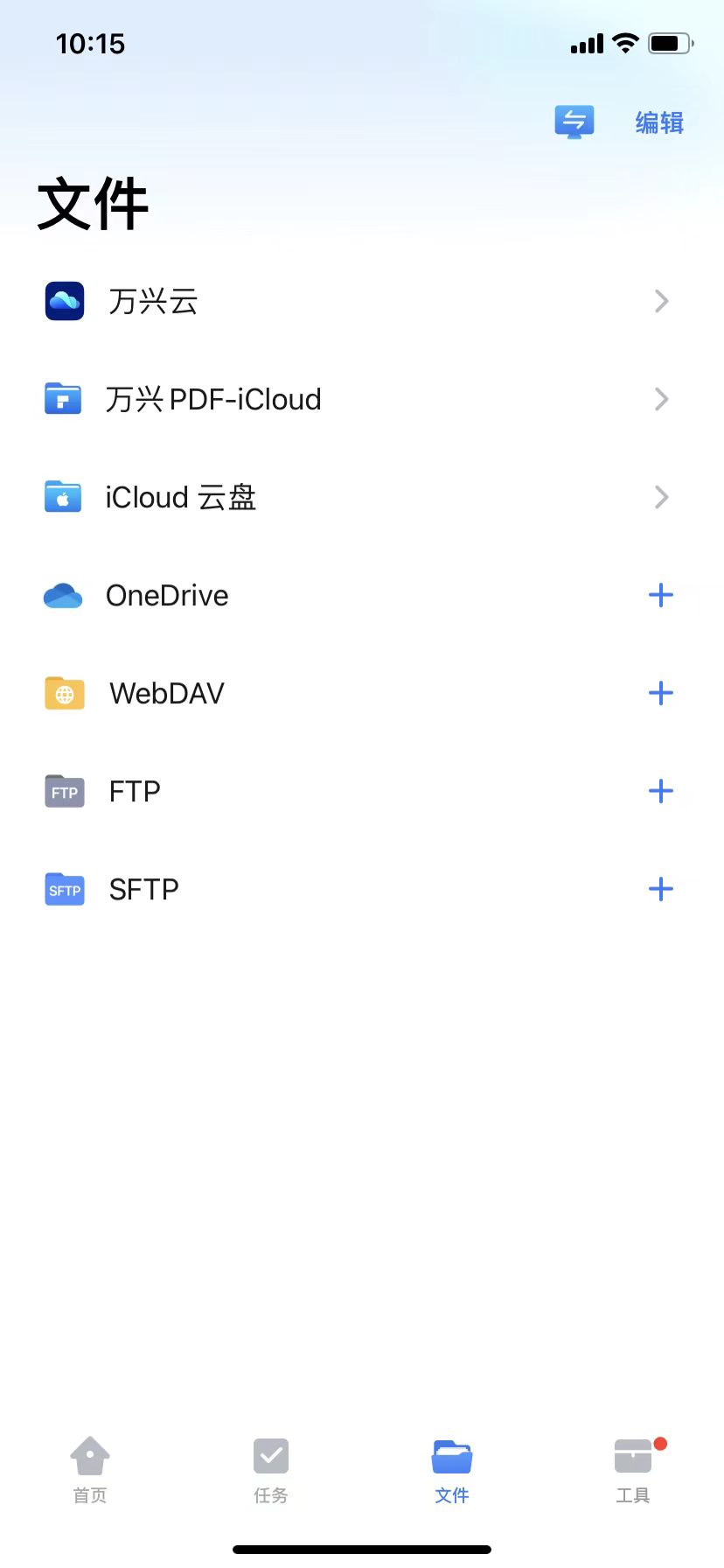Add an SFTP server with plus

point(661,890)
